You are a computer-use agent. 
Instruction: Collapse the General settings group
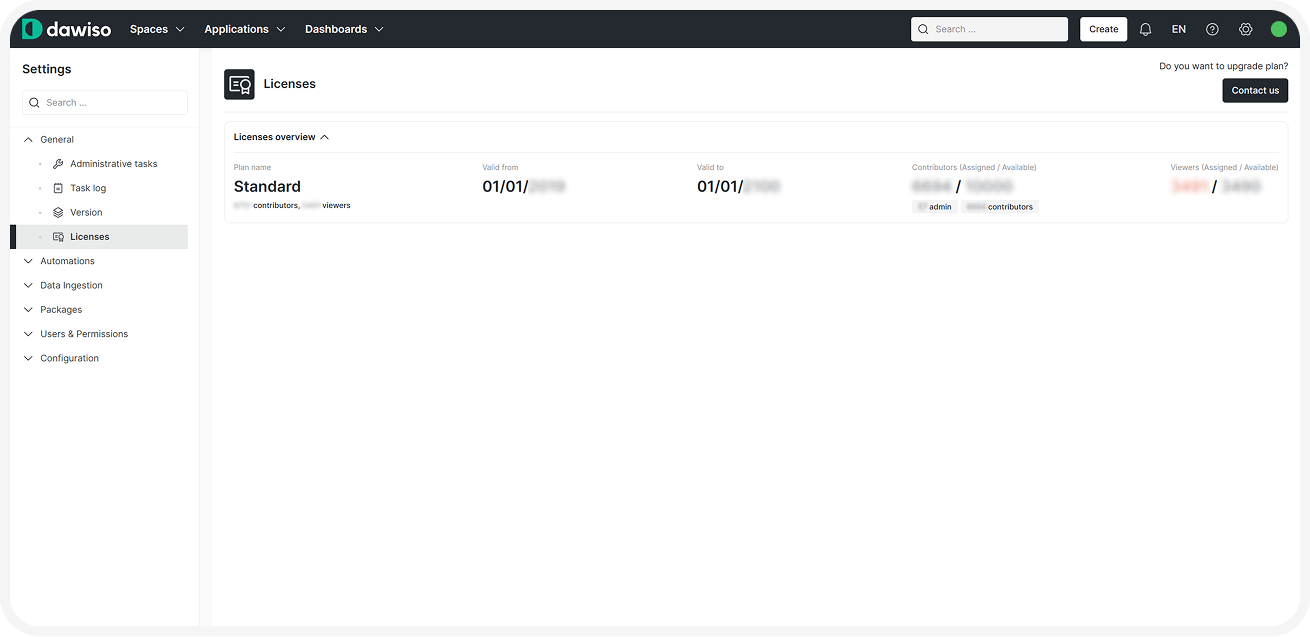[28, 140]
